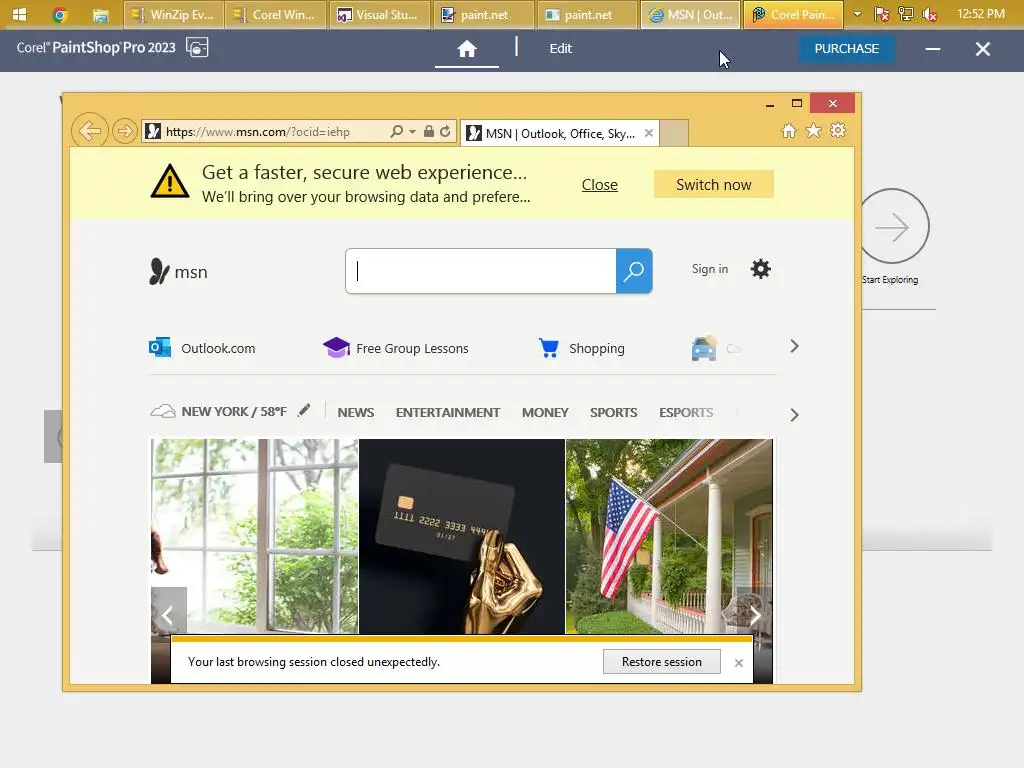Screen dimensions: 1024x768
Task: Open the ENTERTAINMENT menu item
Action: pyautogui.click(x=447, y=413)
